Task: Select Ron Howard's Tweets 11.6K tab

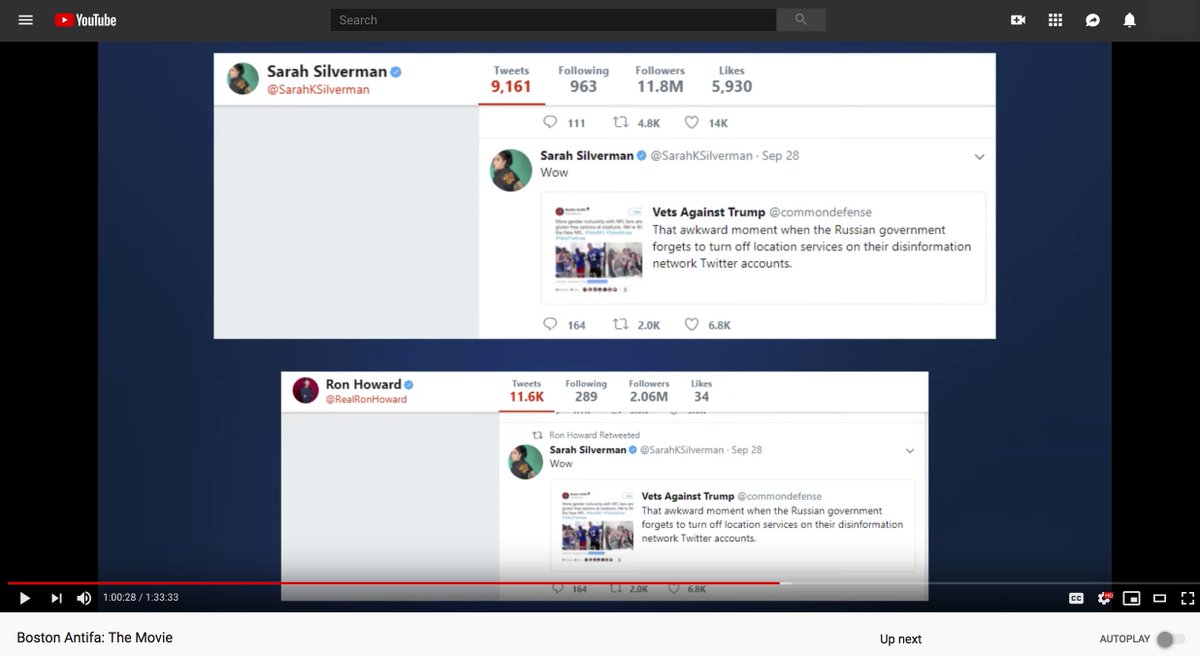Action: point(526,392)
